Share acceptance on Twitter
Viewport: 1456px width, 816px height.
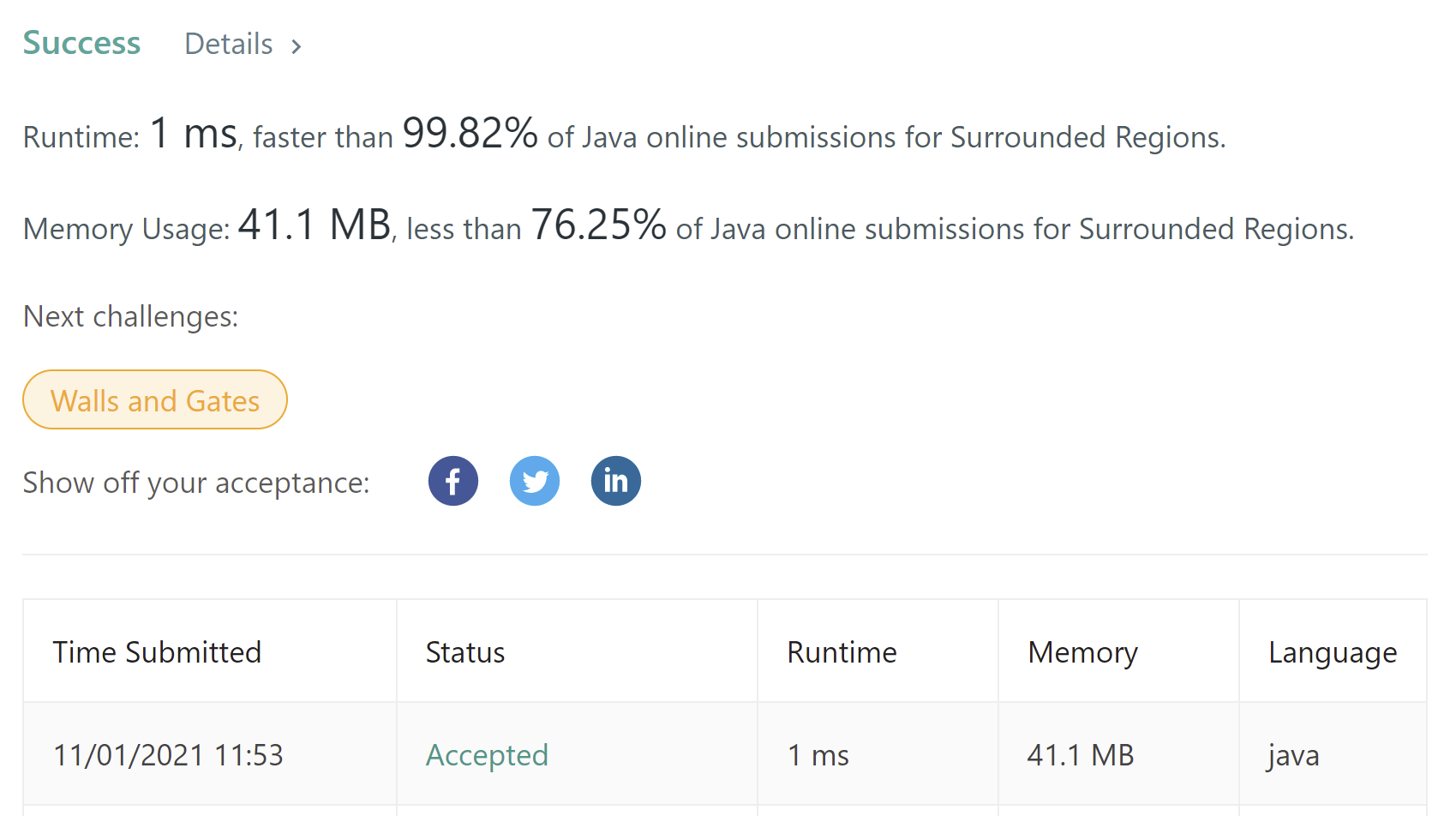(x=534, y=481)
